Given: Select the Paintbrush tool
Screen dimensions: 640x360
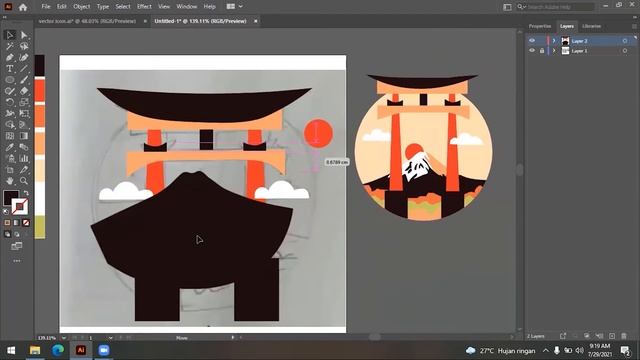Looking at the screenshot, I should [x=24, y=80].
